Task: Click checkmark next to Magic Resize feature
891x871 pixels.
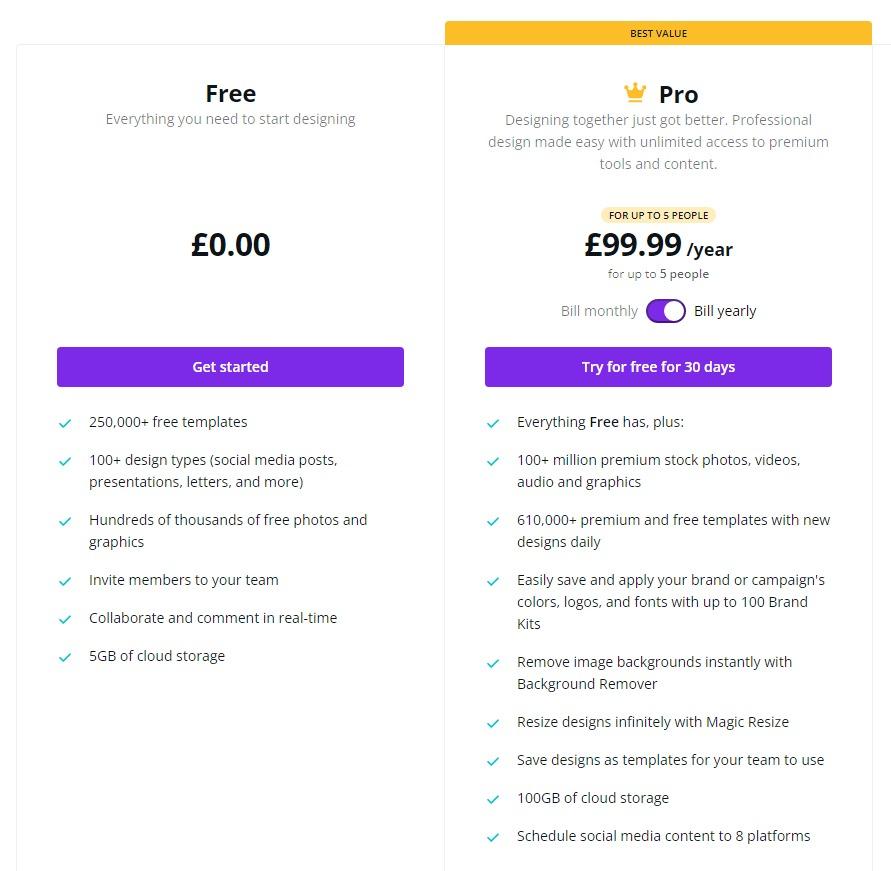Action: (493, 723)
